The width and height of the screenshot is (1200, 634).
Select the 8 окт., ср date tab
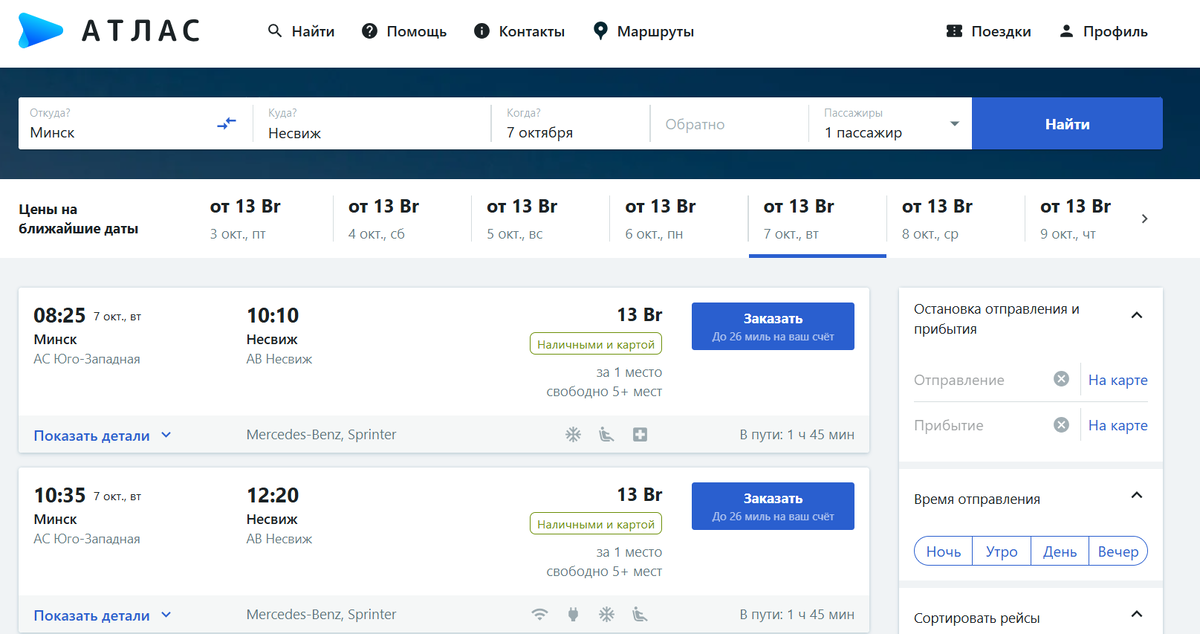pyautogui.click(x=956, y=219)
